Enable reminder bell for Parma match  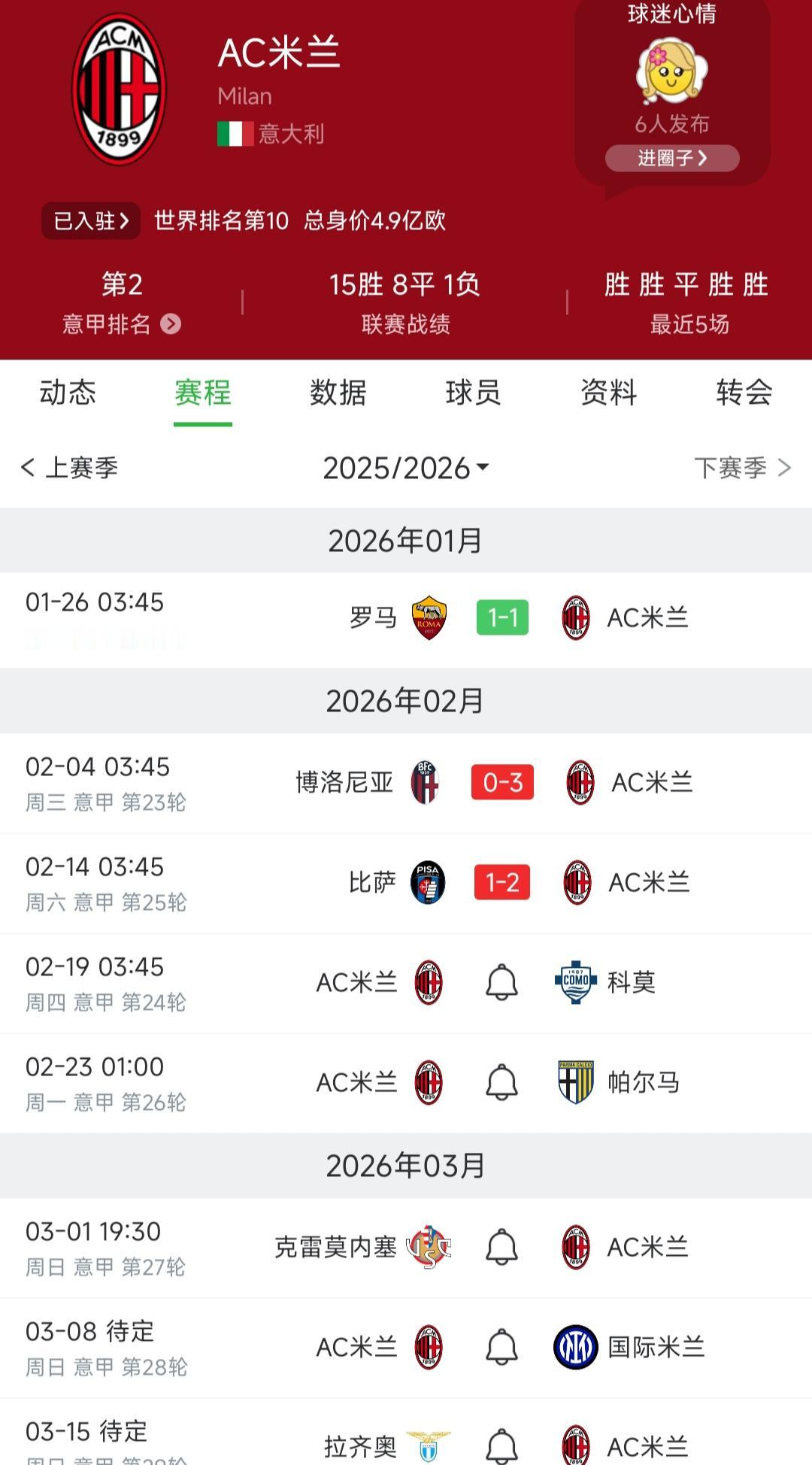coord(501,1082)
